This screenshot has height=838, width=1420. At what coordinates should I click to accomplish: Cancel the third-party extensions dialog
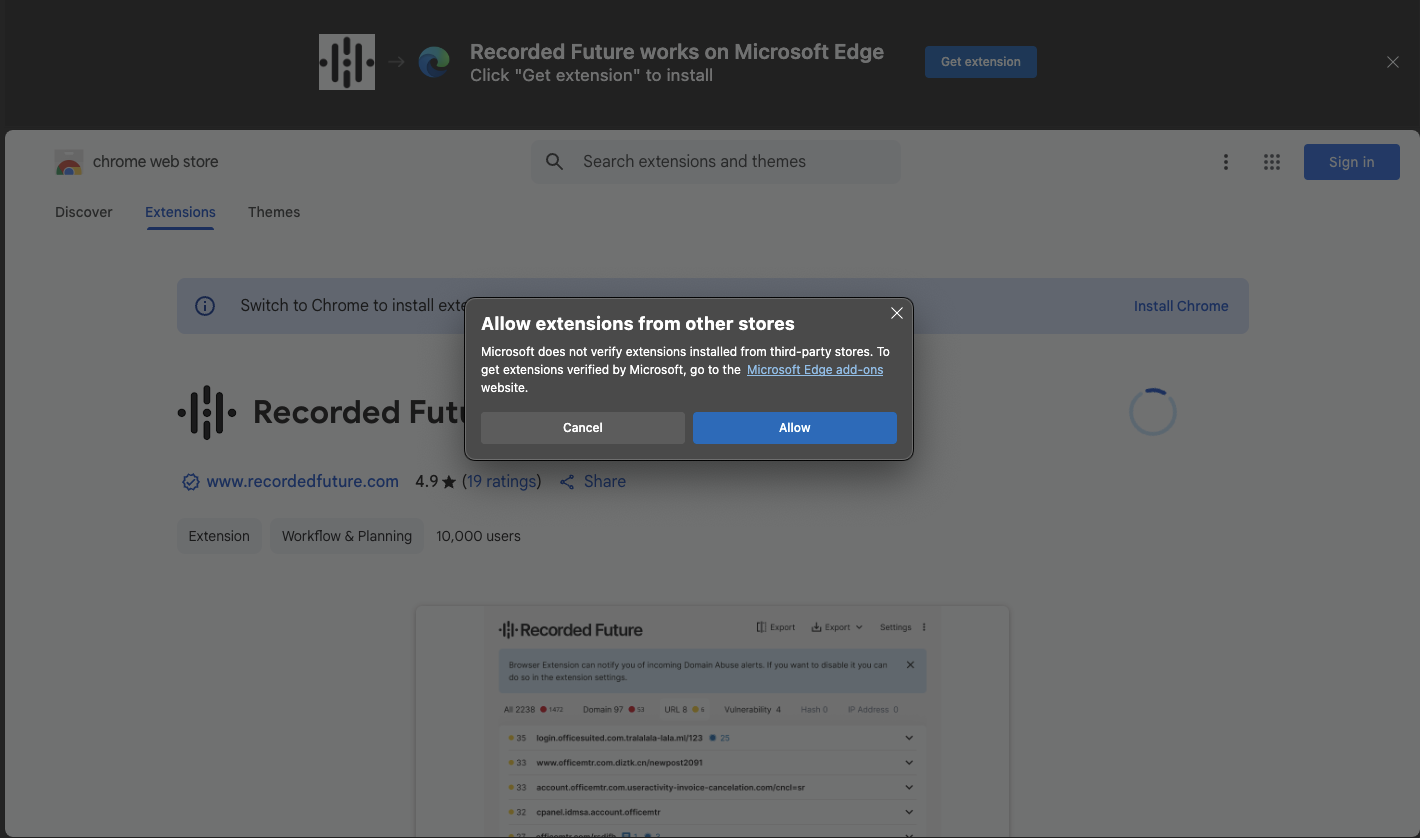582,428
